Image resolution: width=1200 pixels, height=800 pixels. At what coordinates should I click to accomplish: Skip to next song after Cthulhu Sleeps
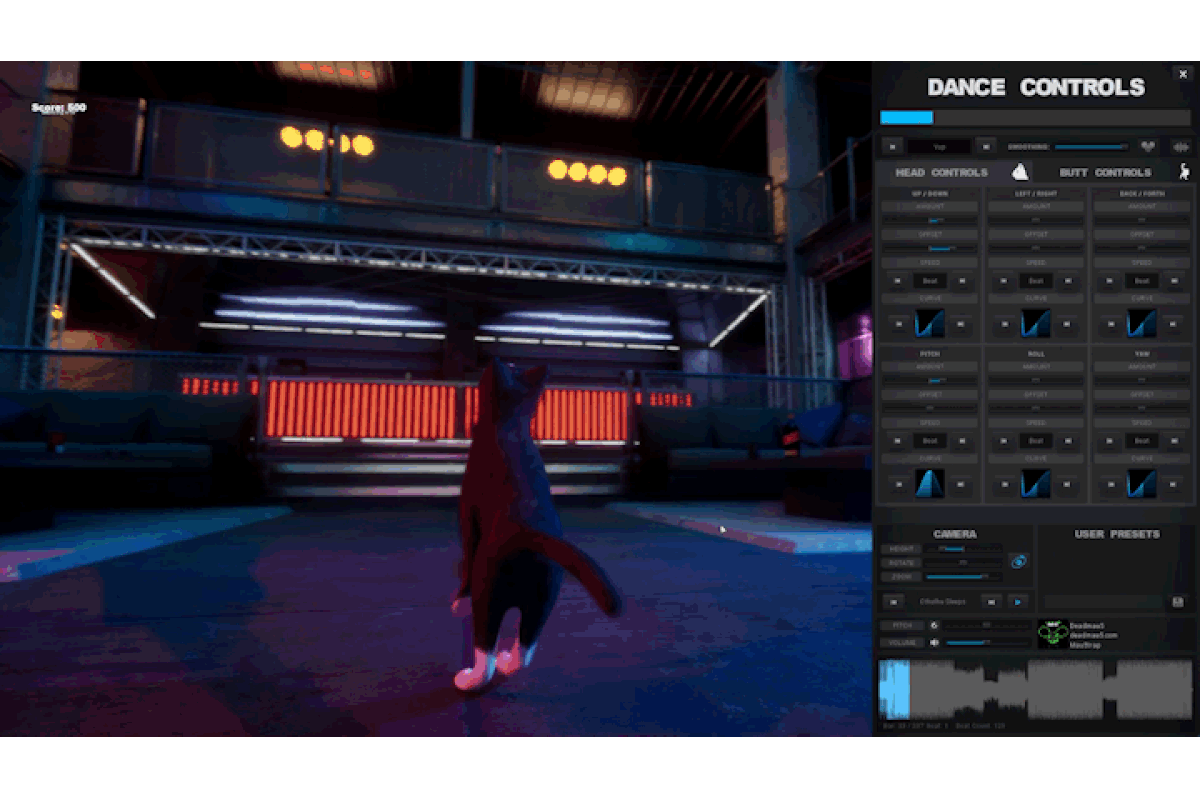(990, 602)
